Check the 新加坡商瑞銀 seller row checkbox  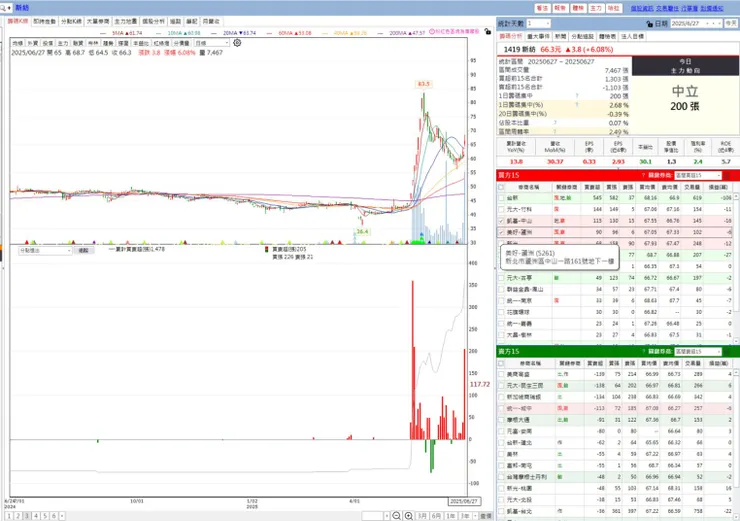click(501, 397)
